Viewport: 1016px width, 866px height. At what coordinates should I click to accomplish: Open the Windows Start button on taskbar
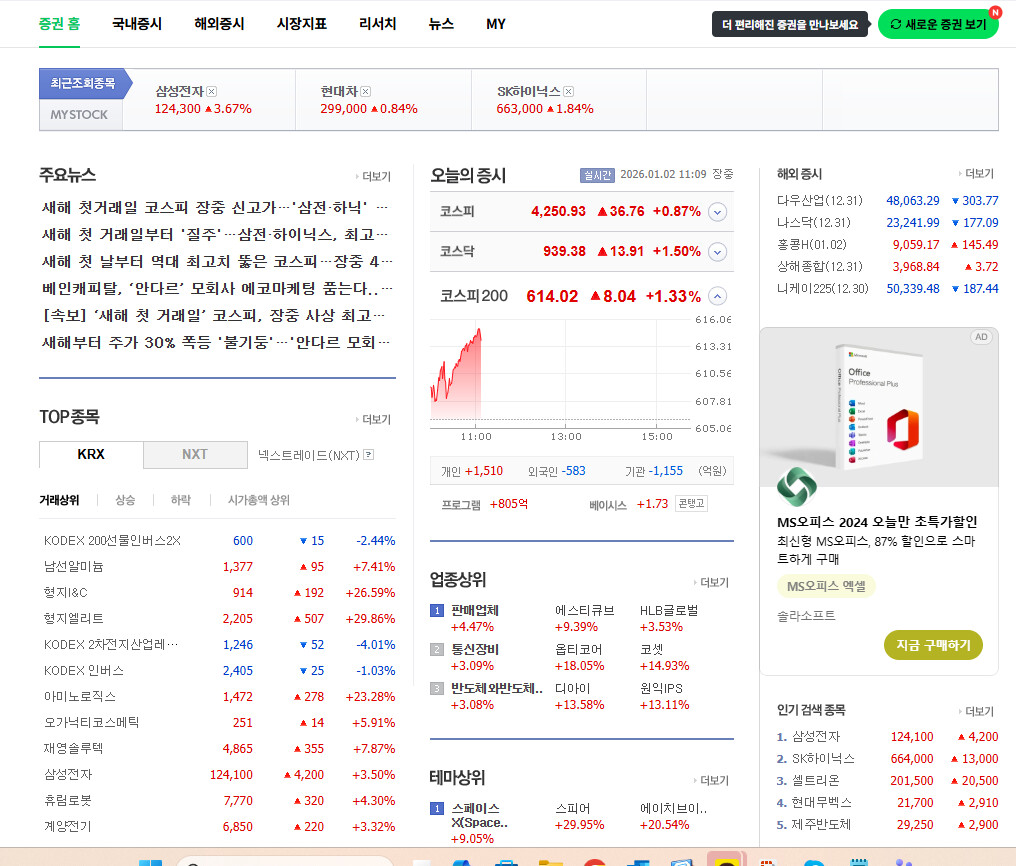coord(150,862)
